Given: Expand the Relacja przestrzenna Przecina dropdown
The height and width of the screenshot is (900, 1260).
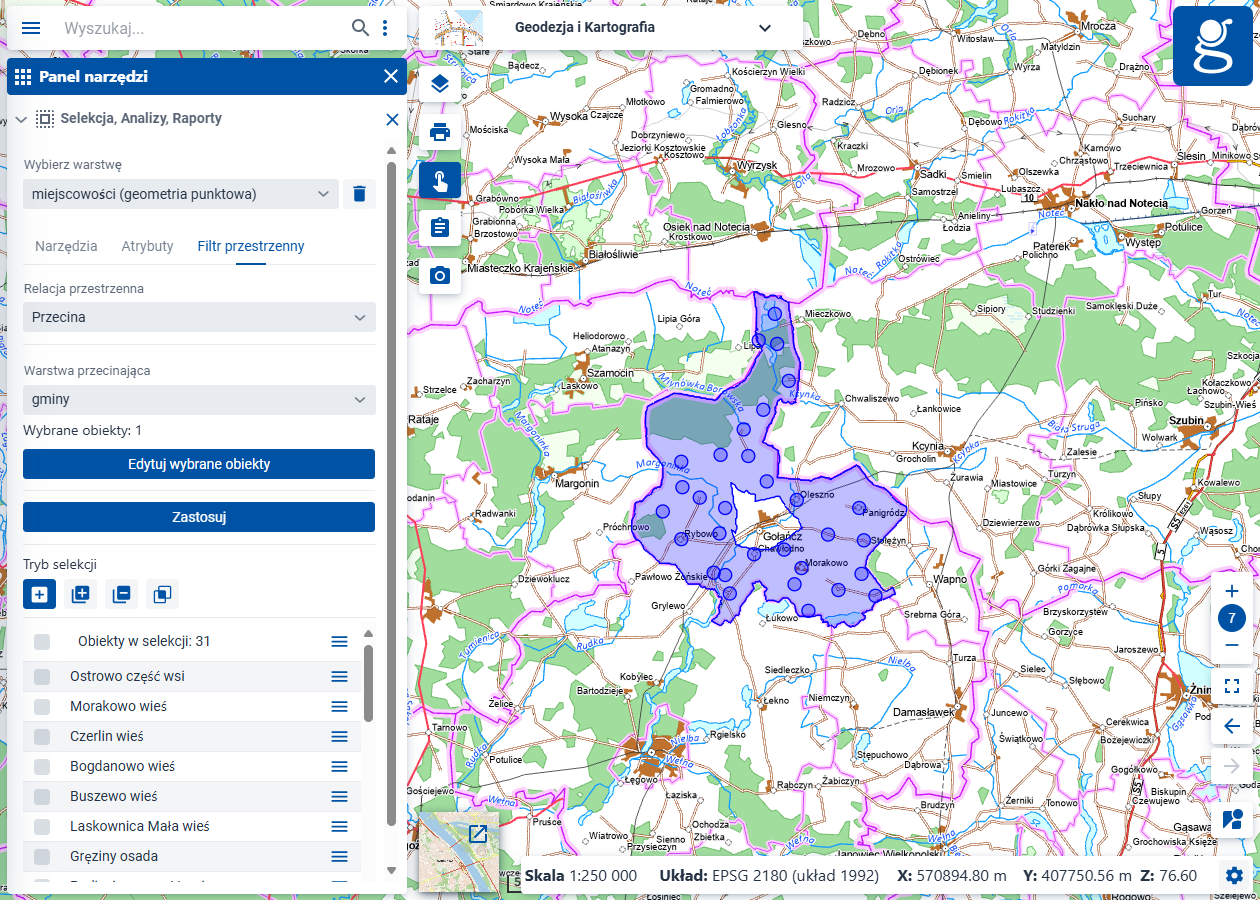Looking at the screenshot, I should tap(199, 317).
